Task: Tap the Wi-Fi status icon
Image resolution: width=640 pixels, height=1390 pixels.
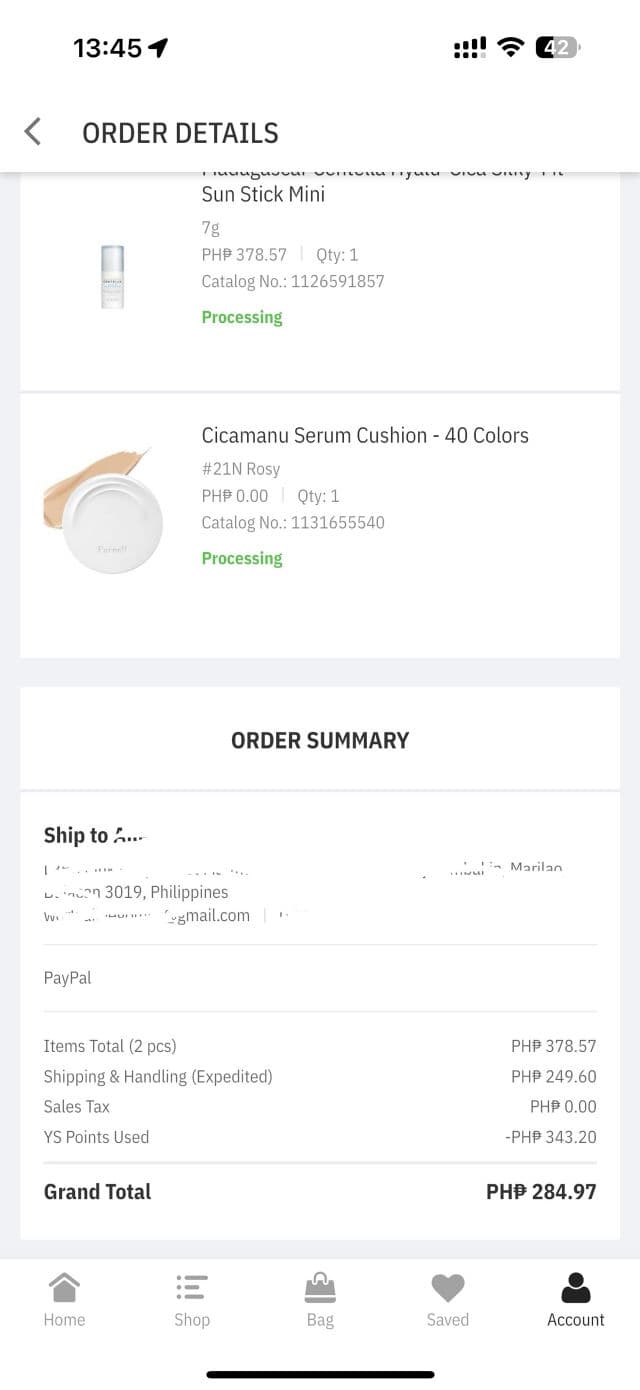Action: pos(511,47)
